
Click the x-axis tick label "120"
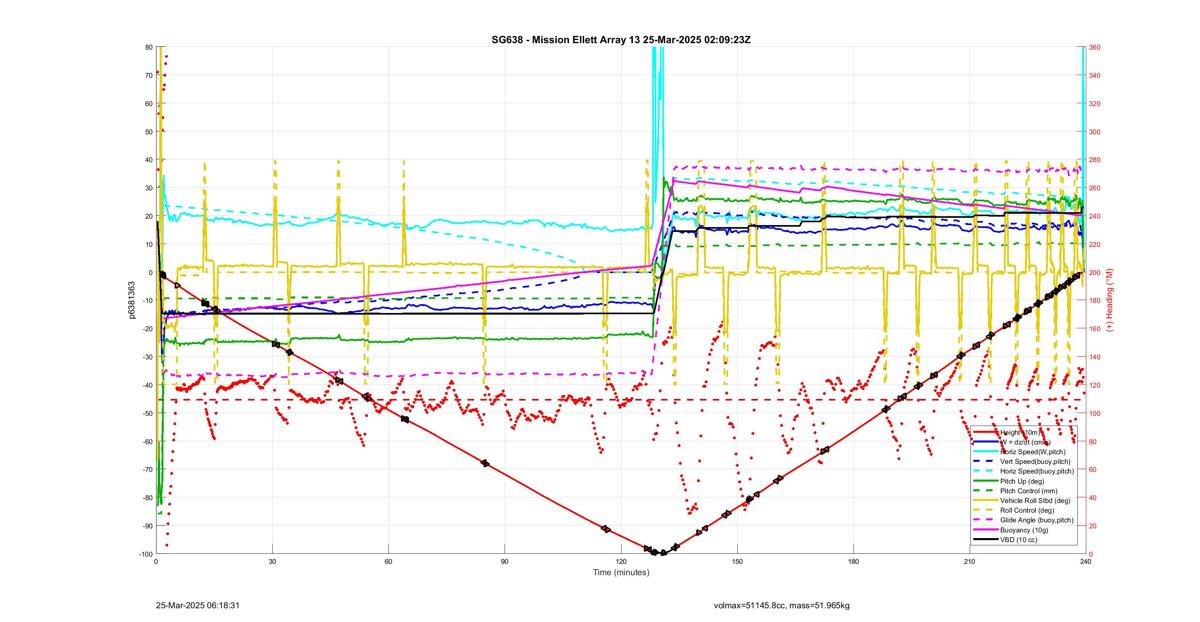(621, 562)
